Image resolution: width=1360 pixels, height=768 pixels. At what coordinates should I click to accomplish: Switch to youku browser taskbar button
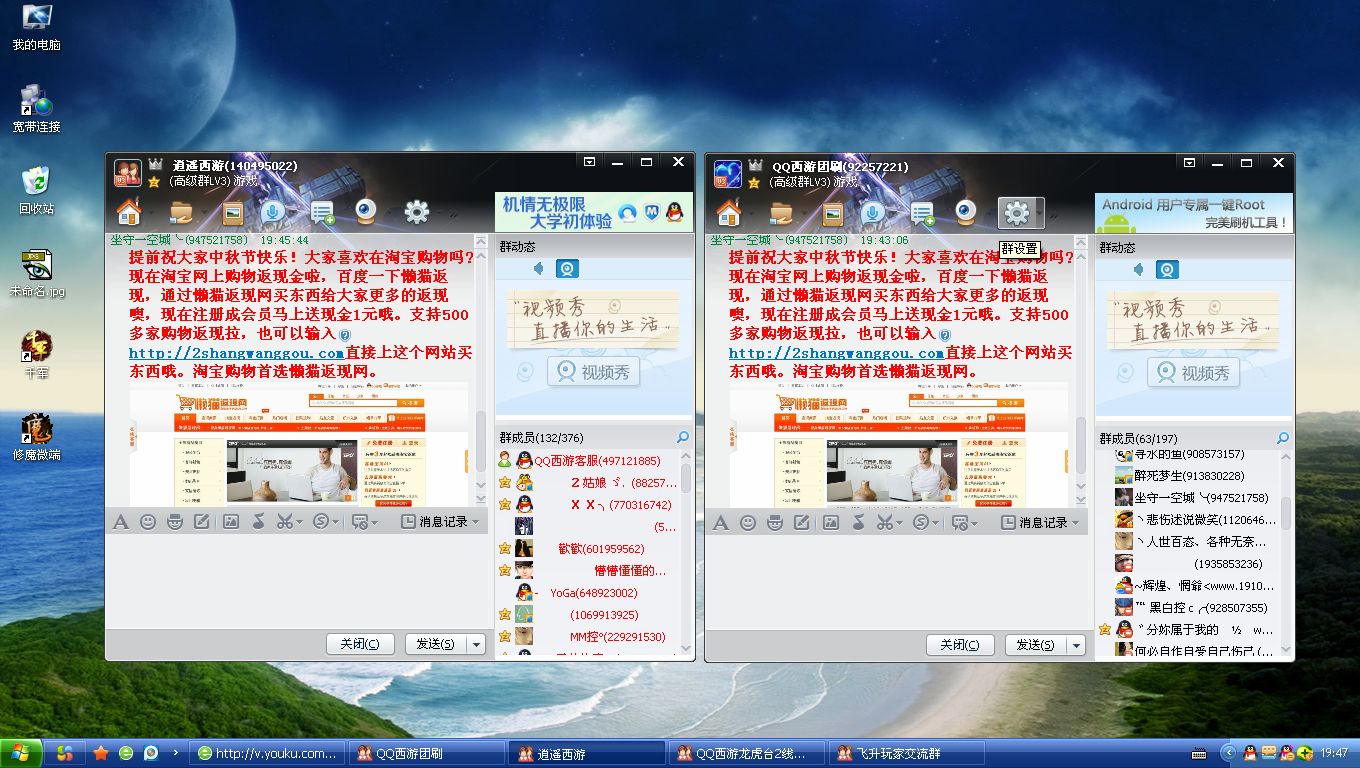[x=267, y=753]
